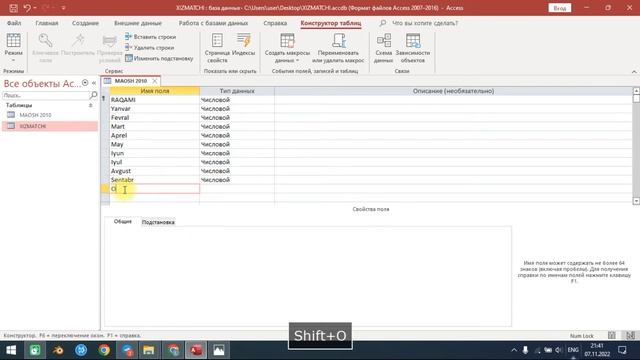Select the Fevral field name cell
Viewport: 640px width, 360px height.
coord(155,118)
